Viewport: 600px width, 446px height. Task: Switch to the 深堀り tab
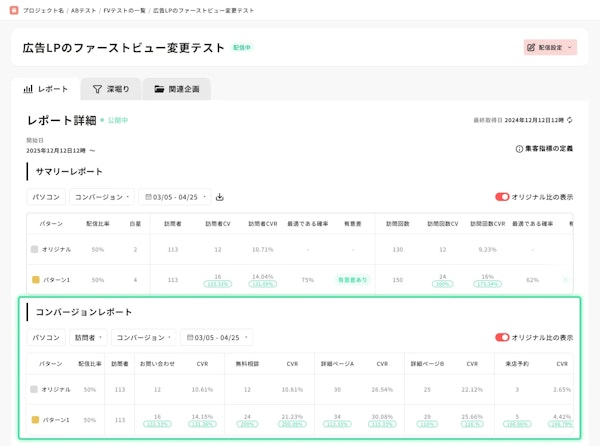point(111,89)
